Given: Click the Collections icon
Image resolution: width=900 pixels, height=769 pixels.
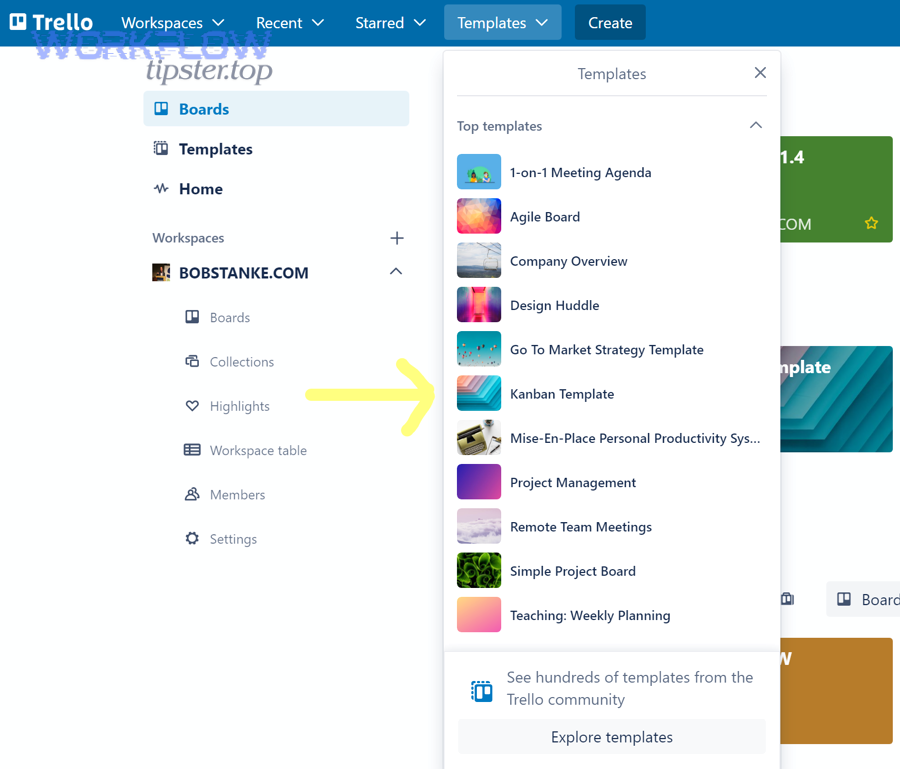Looking at the screenshot, I should (x=192, y=361).
